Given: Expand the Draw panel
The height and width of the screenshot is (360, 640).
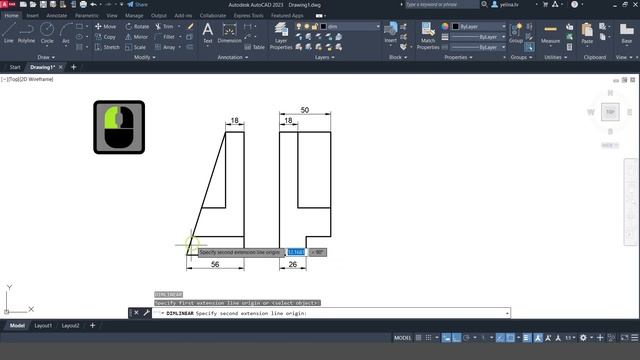Looking at the screenshot, I should [46, 58].
